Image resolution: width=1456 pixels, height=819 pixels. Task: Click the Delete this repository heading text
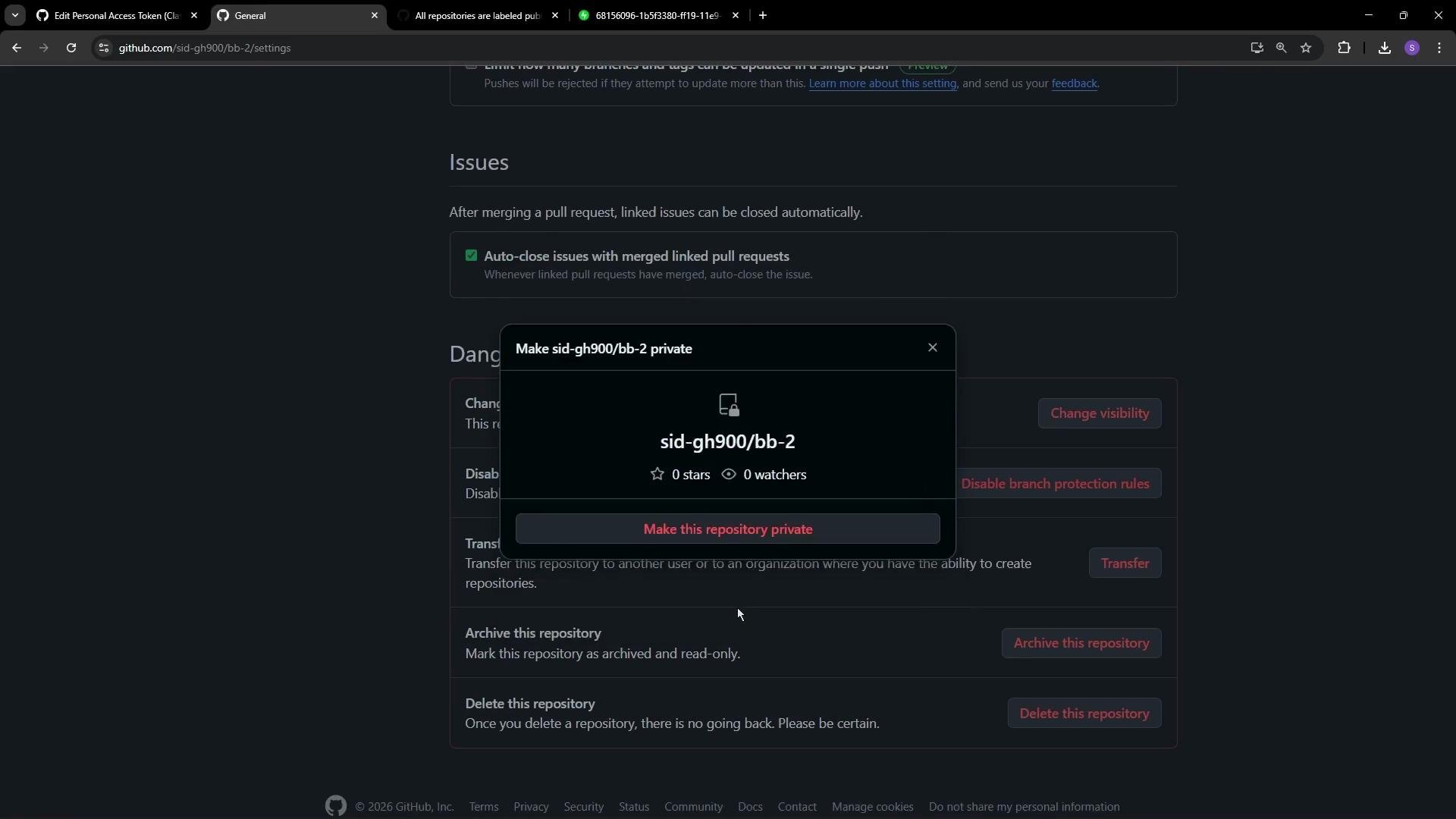529,704
